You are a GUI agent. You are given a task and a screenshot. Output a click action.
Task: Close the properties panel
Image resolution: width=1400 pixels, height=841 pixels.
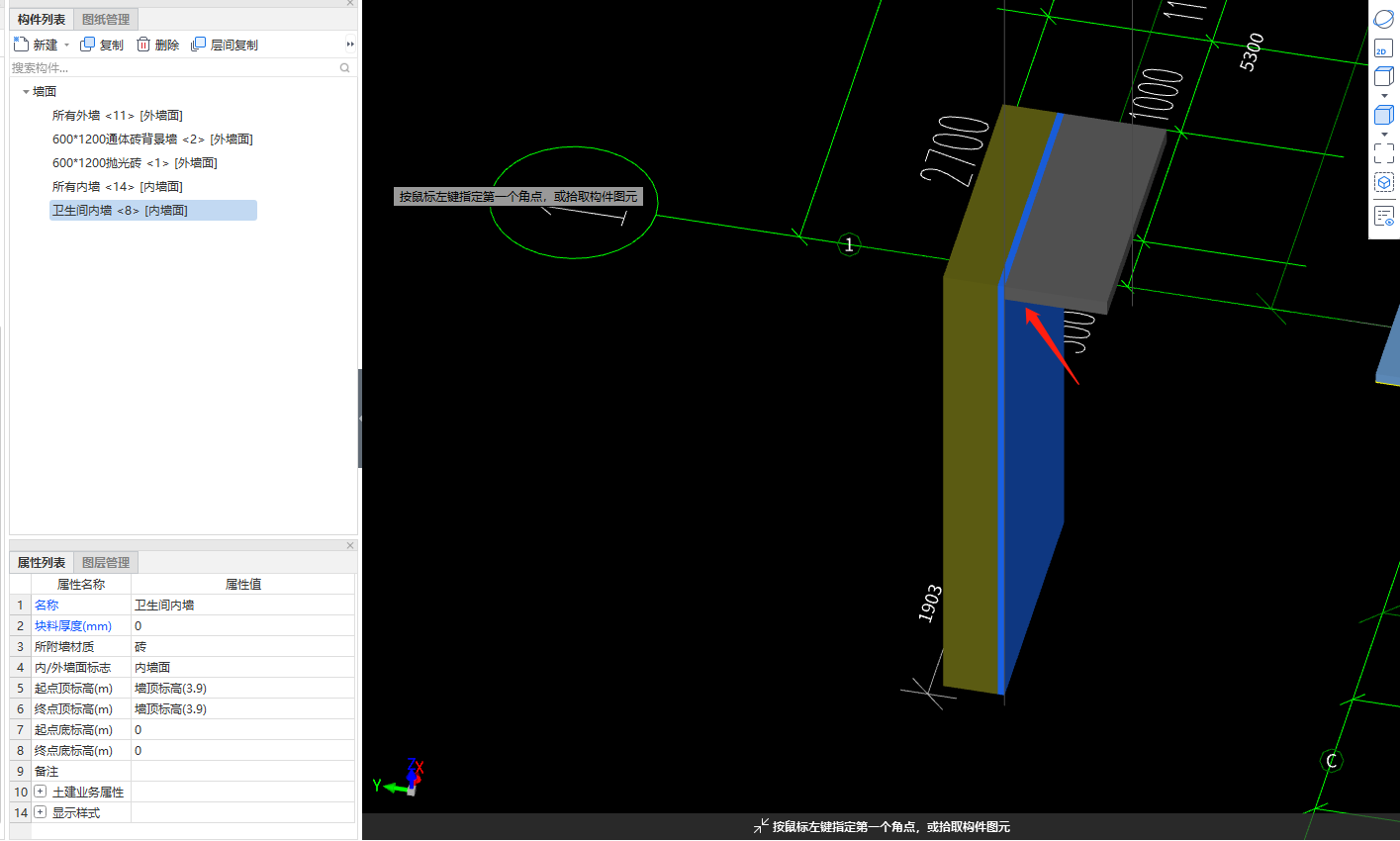coord(350,545)
